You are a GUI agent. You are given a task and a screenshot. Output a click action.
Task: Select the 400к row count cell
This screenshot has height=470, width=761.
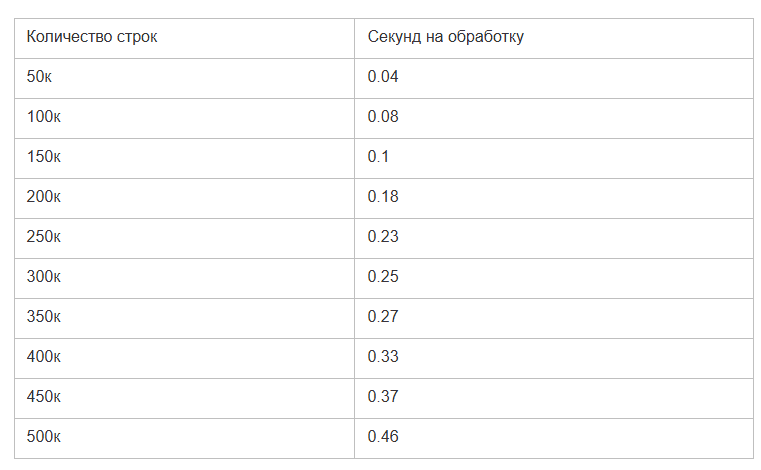44,357
